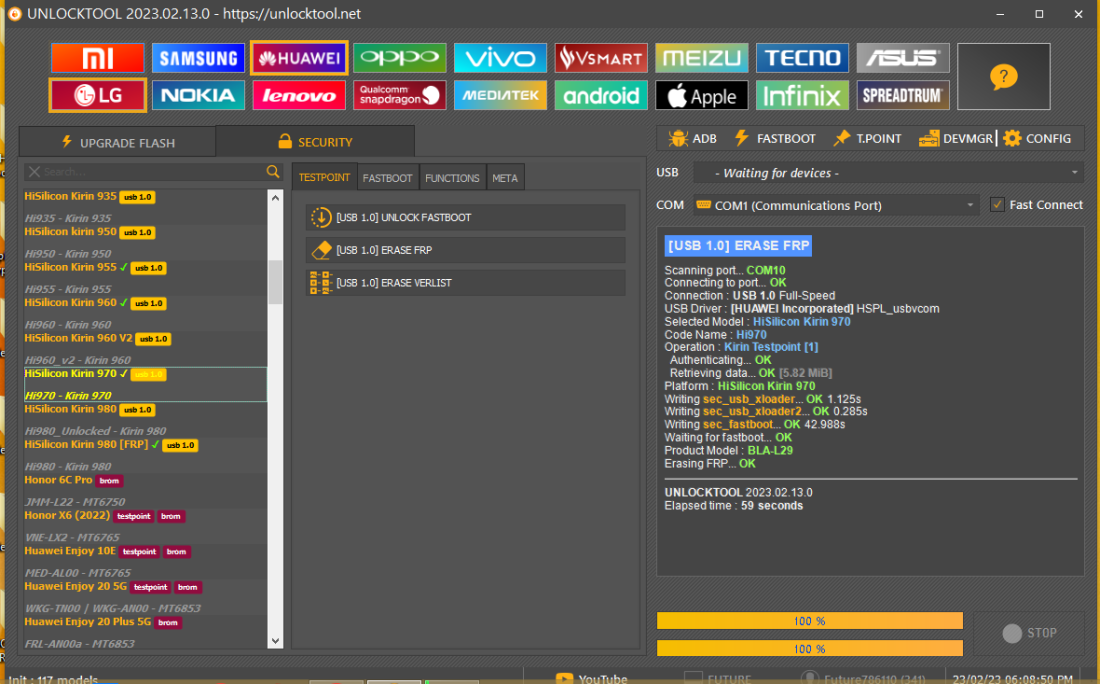The width and height of the screenshot is (1100, 684).
Task: Click the STOP button
Action: click(x=1029, y=633)
